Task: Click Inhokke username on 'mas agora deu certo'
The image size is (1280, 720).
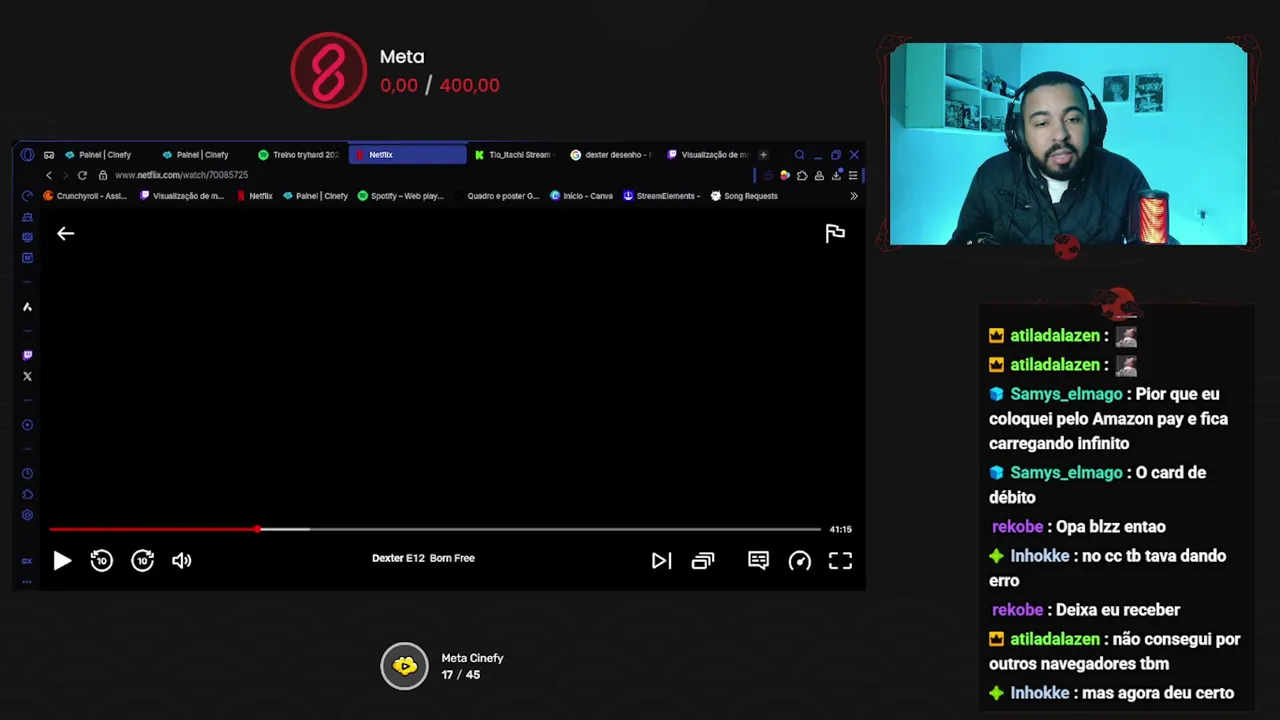Action: point(1039,693)
